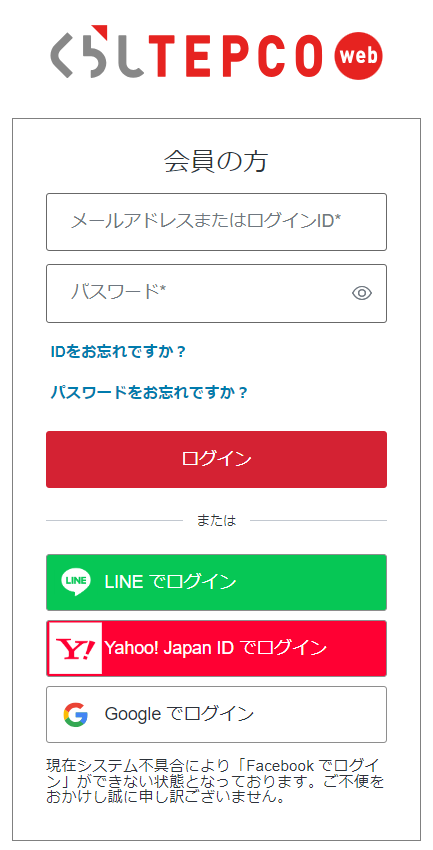Click the 会員の方 heading

(216, 162)
